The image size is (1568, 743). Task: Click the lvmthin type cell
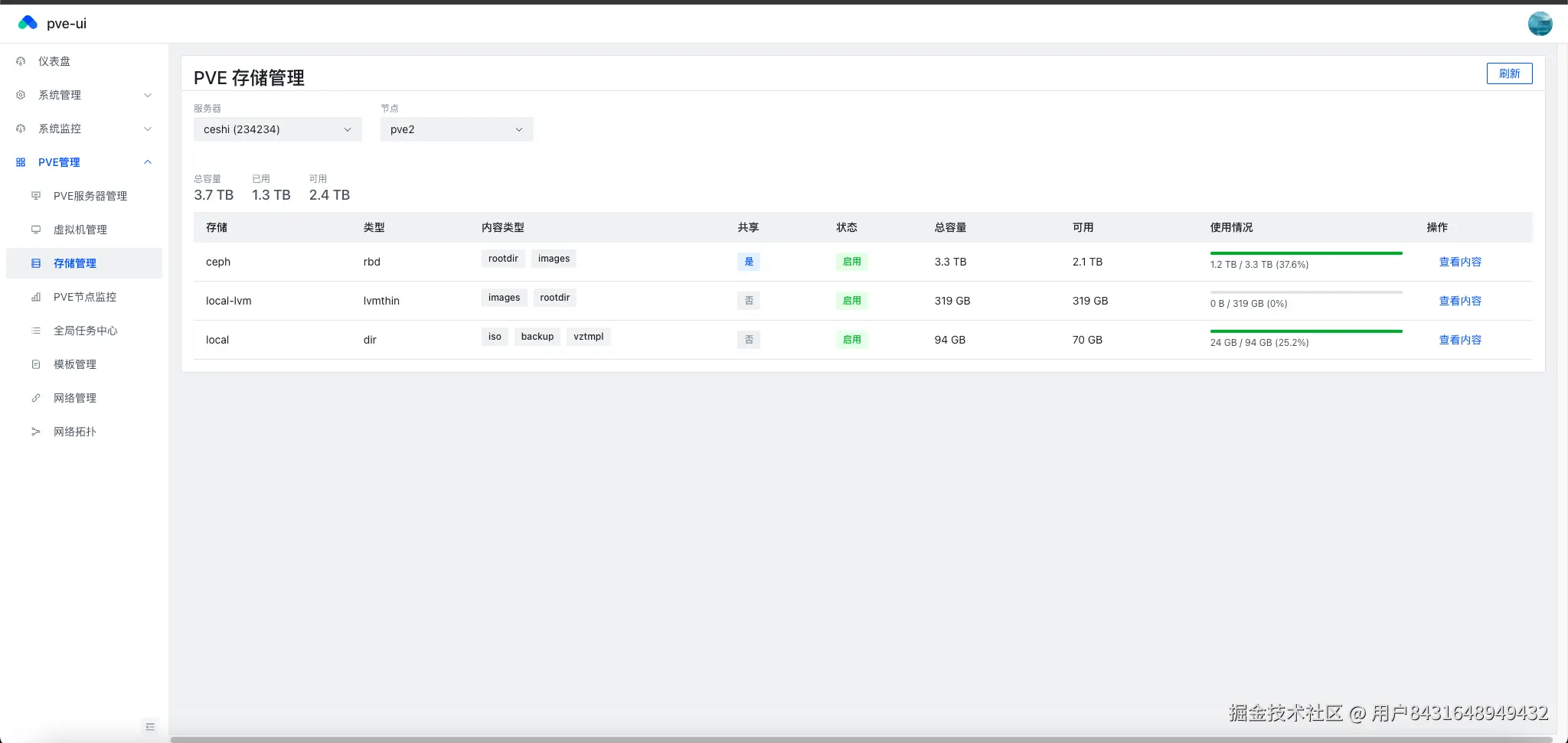pos(381,301)
